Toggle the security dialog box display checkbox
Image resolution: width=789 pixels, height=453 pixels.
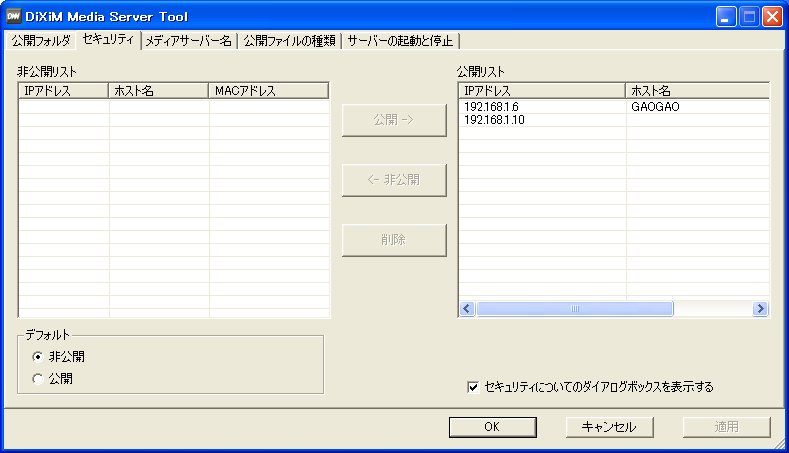(473, 387)
